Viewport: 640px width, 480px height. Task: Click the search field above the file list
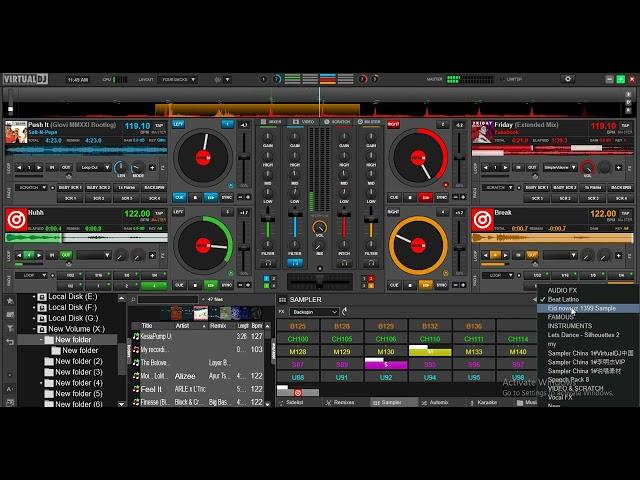click(x=168, y=300)
